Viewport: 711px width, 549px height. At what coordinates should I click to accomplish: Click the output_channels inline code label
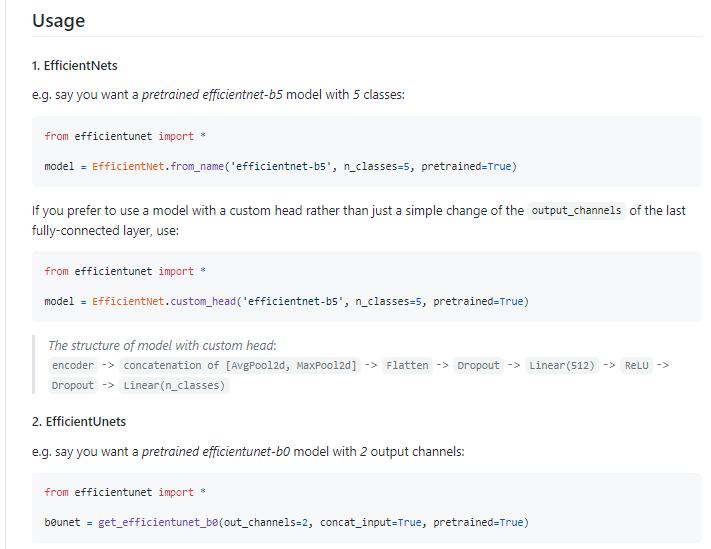tap(576, 211)
